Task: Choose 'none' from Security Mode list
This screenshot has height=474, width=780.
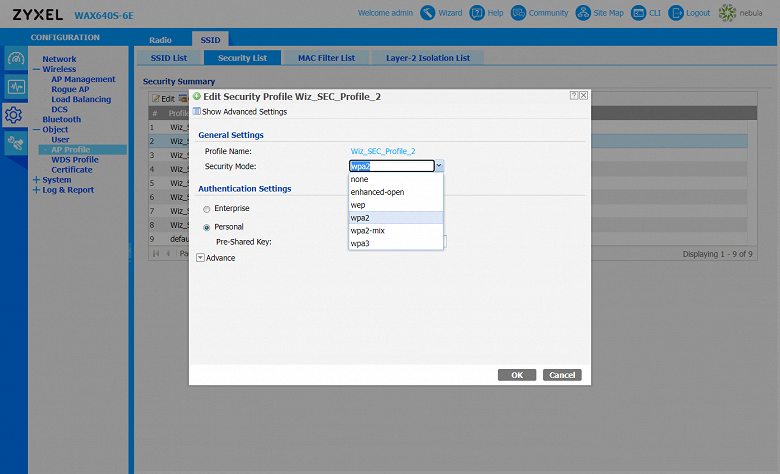Action: [396, 179]
